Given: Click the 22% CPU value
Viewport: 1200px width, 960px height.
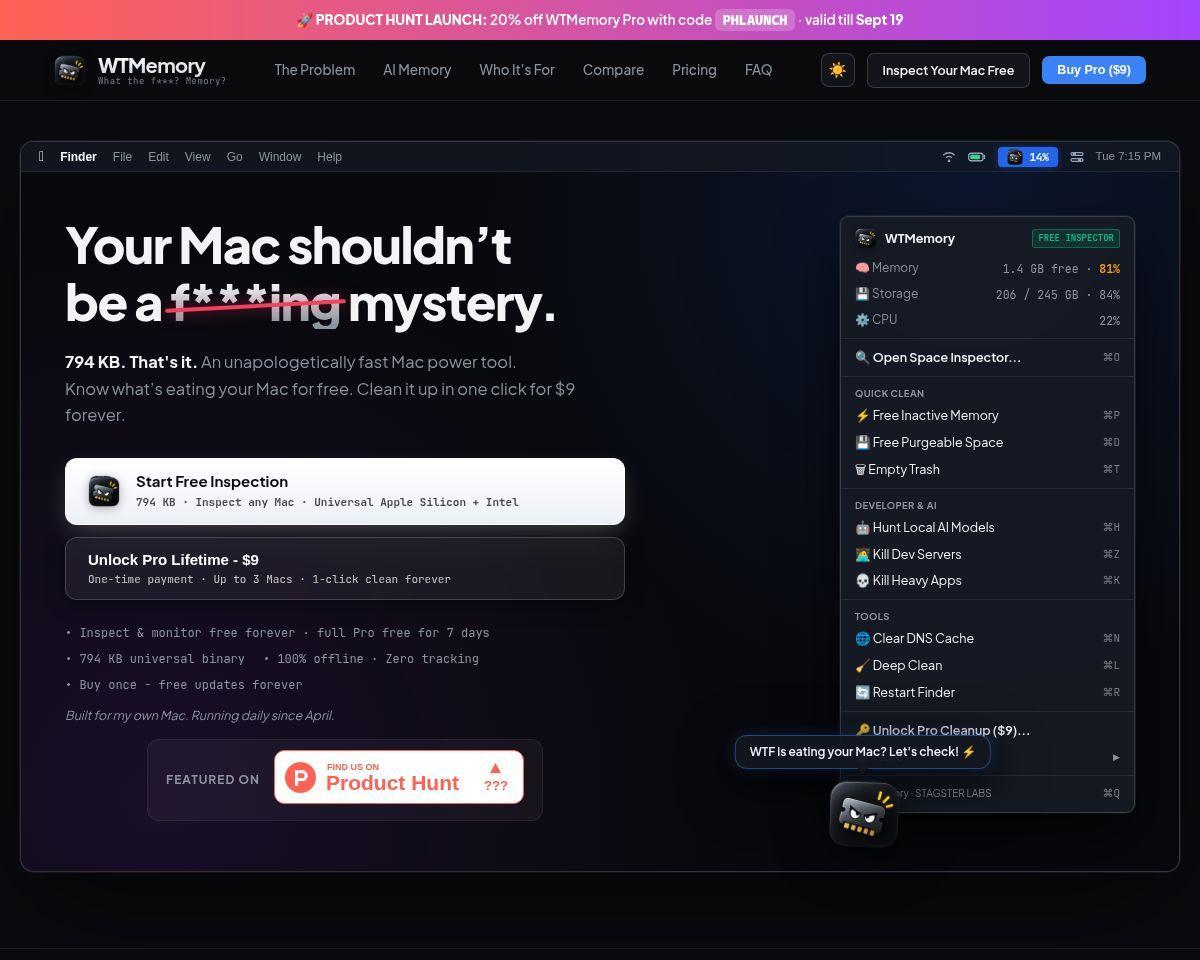Looking at the screenshot, I should 1109,321.
